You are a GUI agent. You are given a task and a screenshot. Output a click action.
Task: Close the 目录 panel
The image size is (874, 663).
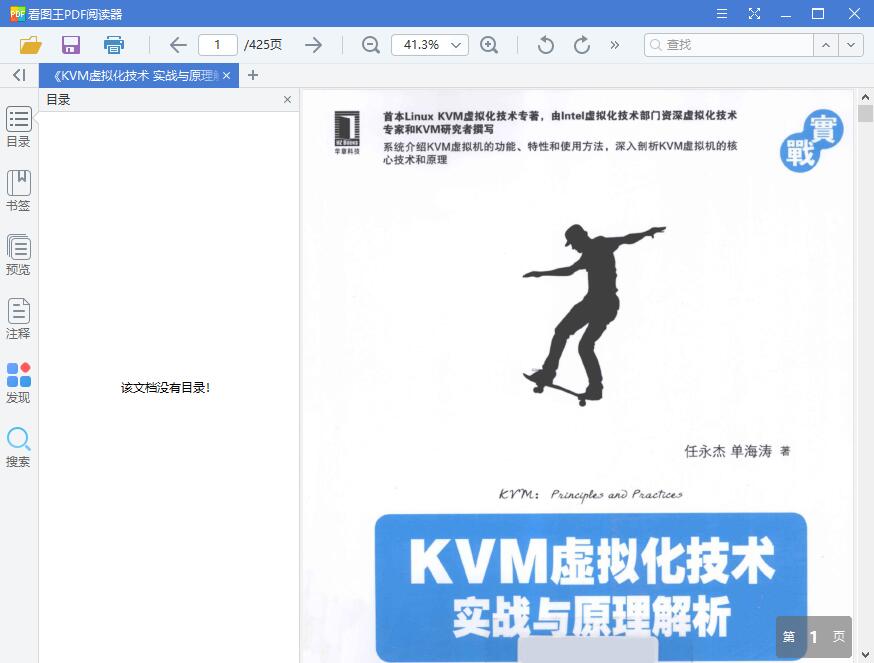(287, 99)
